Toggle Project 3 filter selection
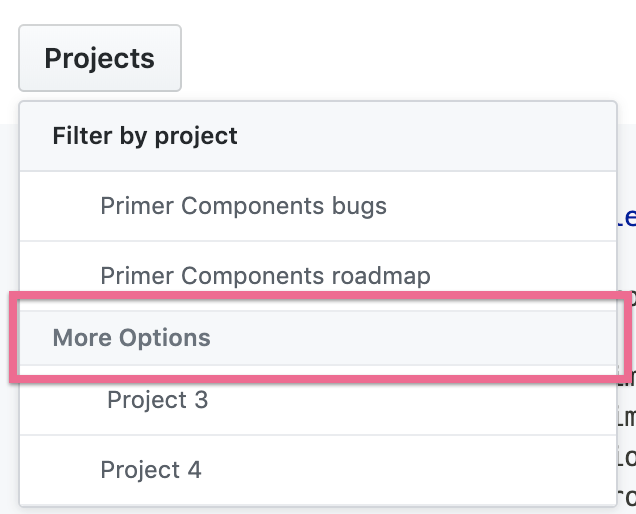Screen dimensions: 636x514 coord(158,400)
